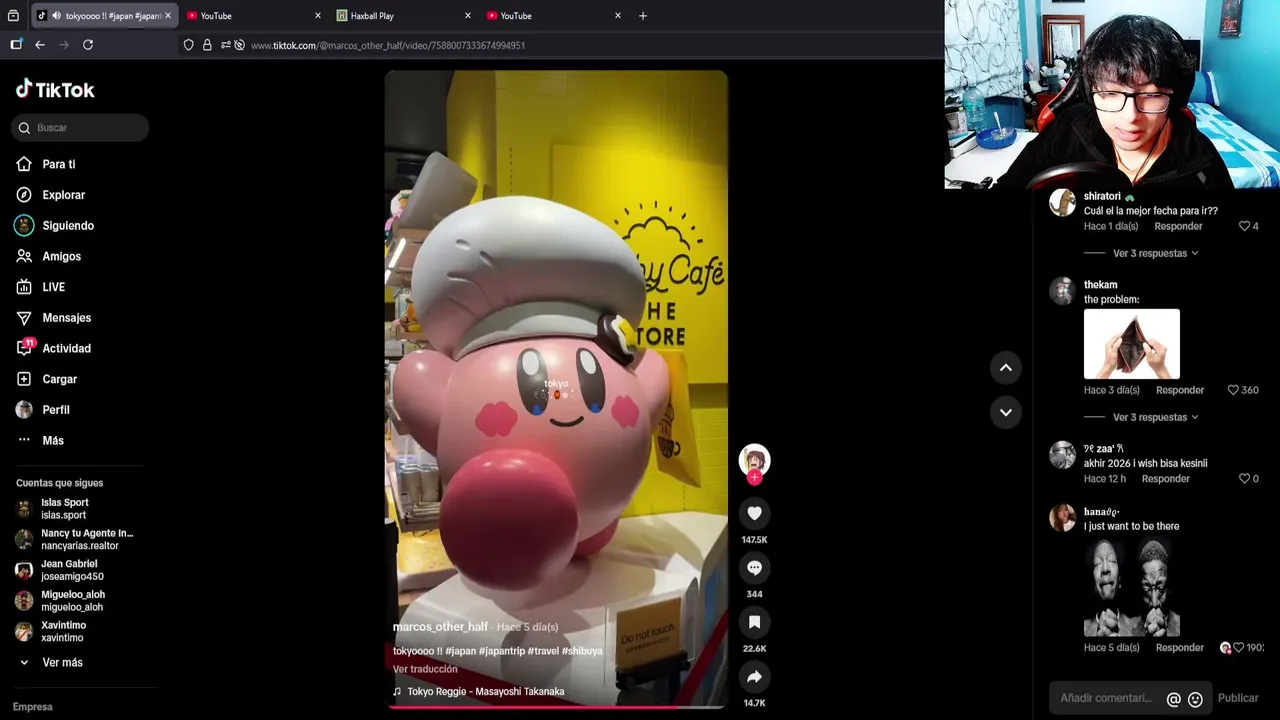Reload the page
This screenshot has height=720, width=1280.
coord(88,45)
